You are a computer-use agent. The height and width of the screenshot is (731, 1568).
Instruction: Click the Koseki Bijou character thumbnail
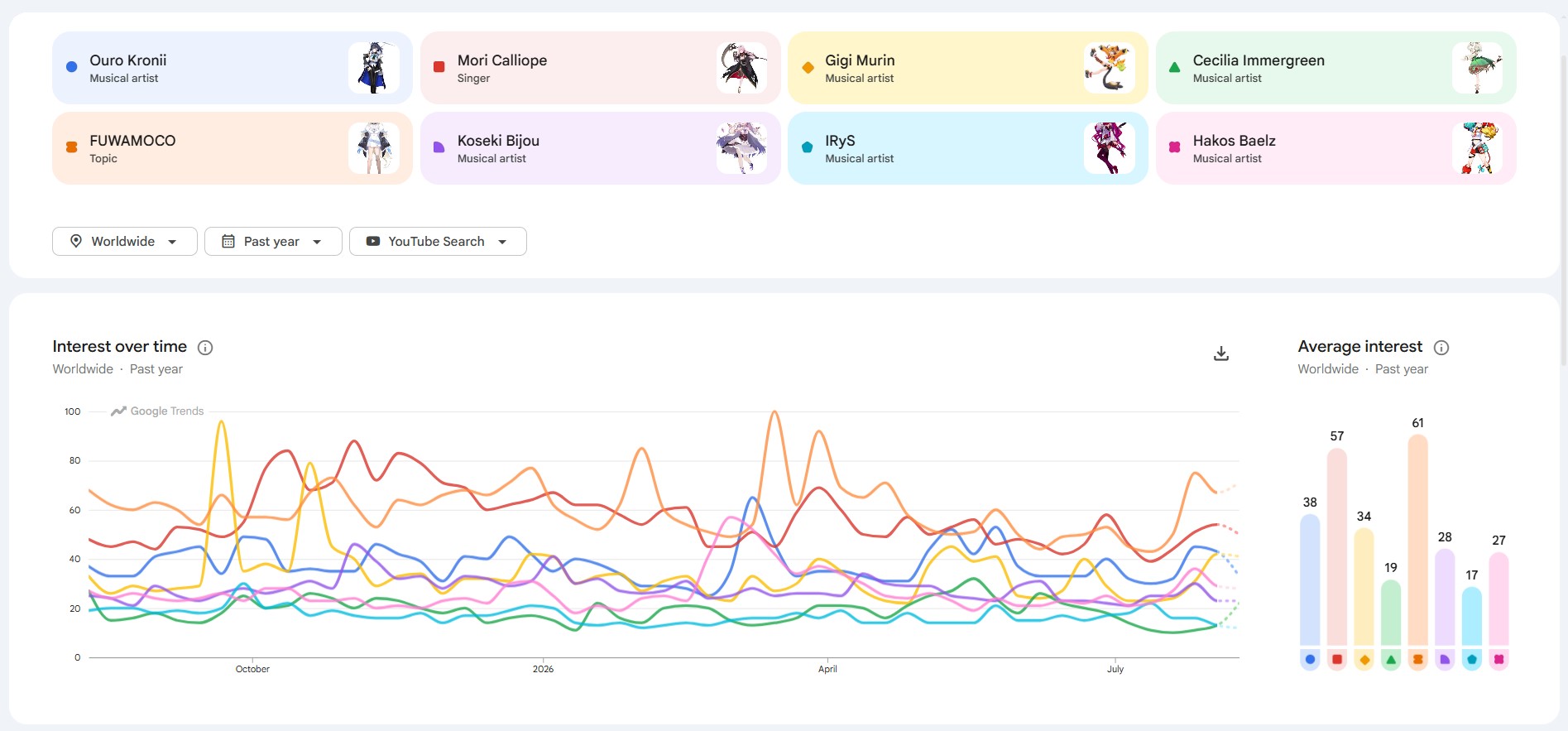click(742, 148)
